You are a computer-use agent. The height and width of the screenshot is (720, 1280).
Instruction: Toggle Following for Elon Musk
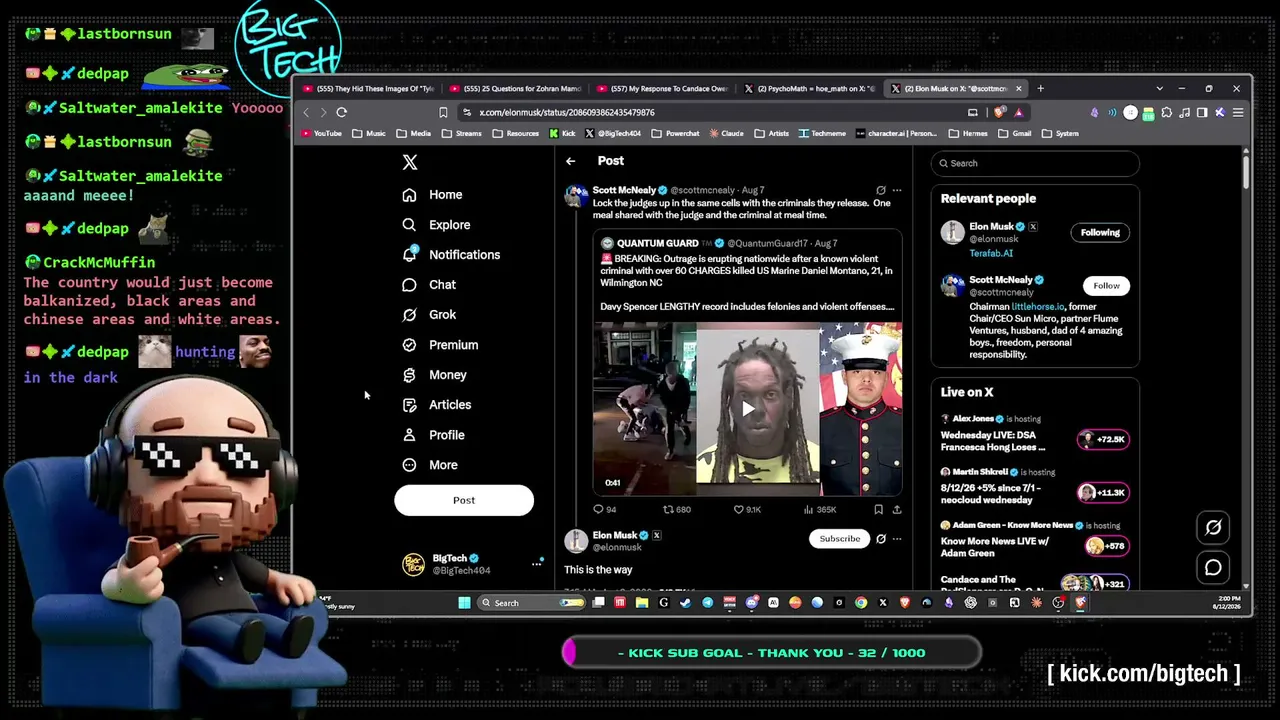pos(1100,233)
